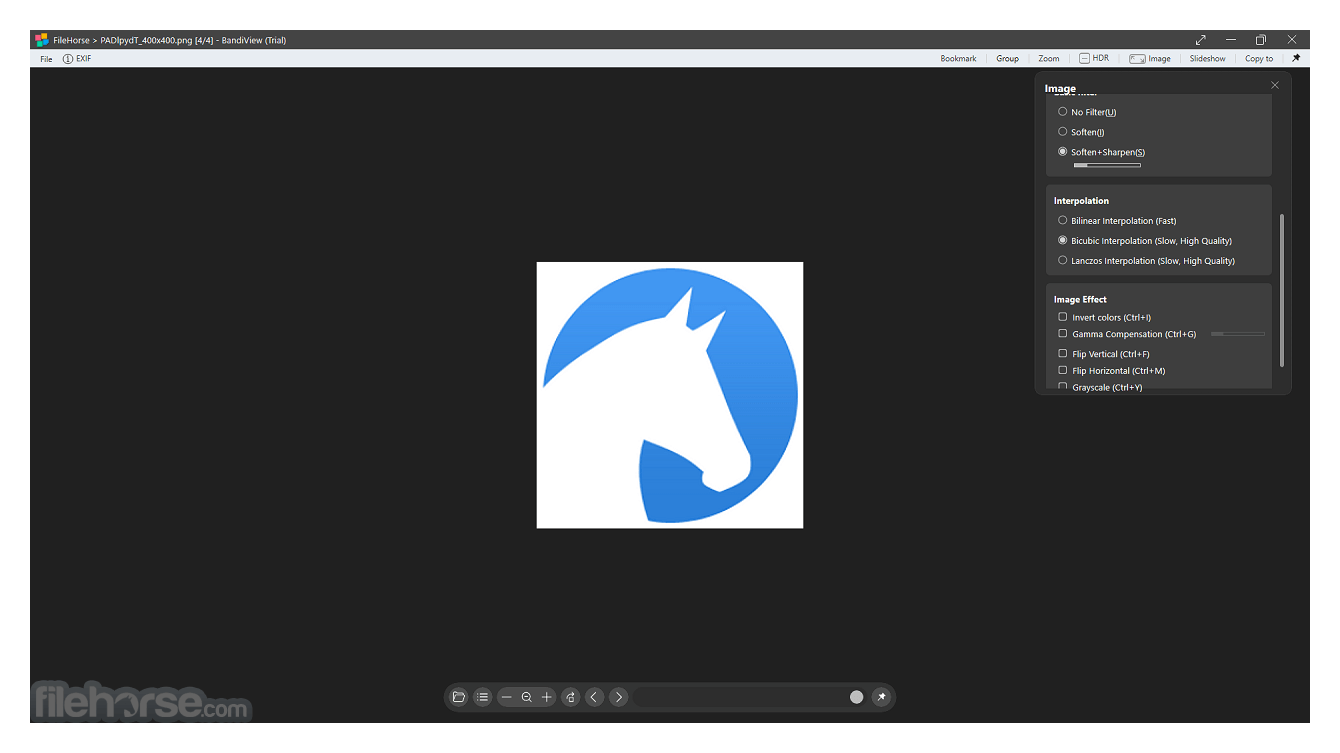Enter full screen with the diagonal arrows icon
Viewport: 1340px width, 753px height.
(x=1201, y=40)
